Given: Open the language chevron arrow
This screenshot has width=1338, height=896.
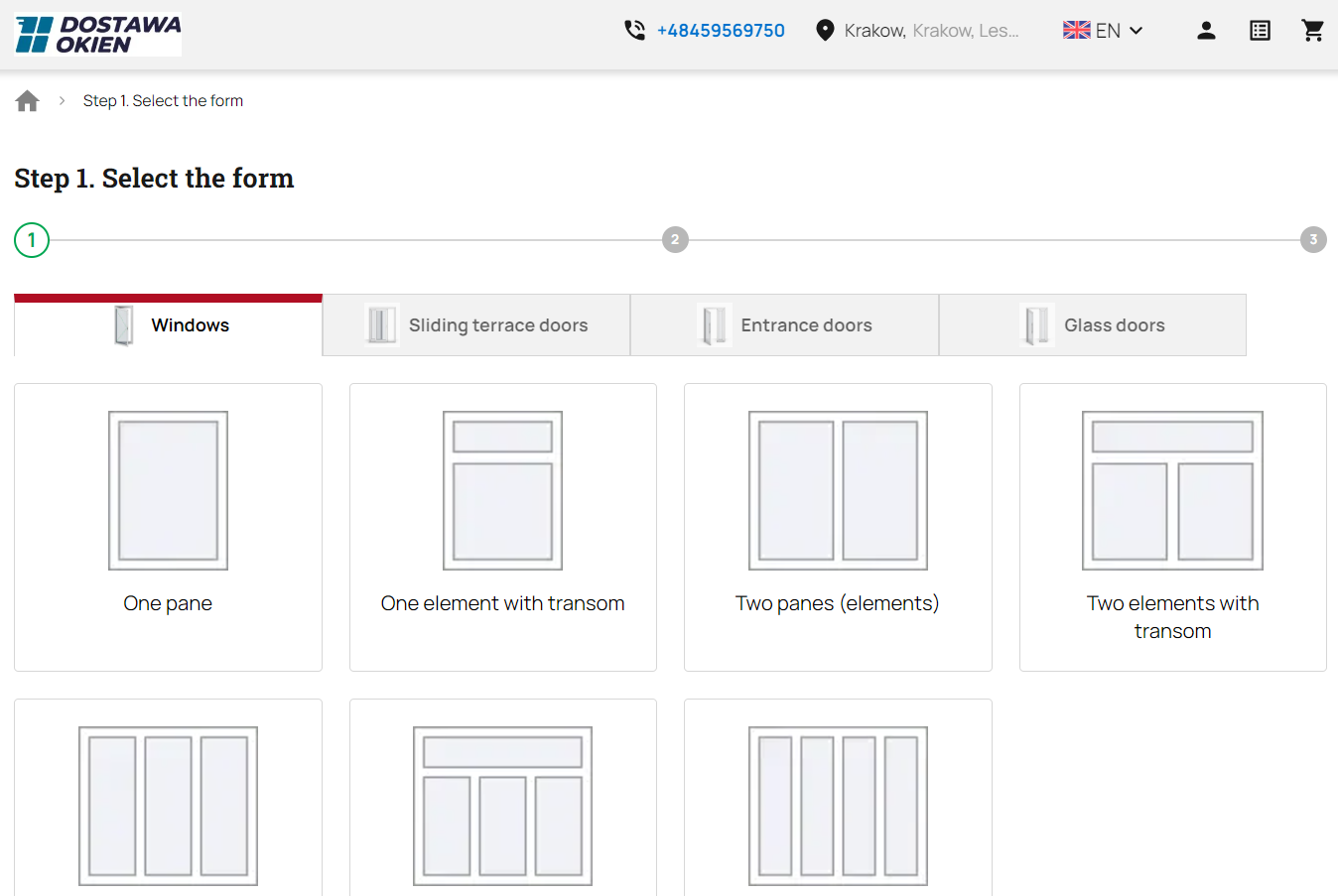Looking at the screenshot, I should click(x=1135, y=31).
